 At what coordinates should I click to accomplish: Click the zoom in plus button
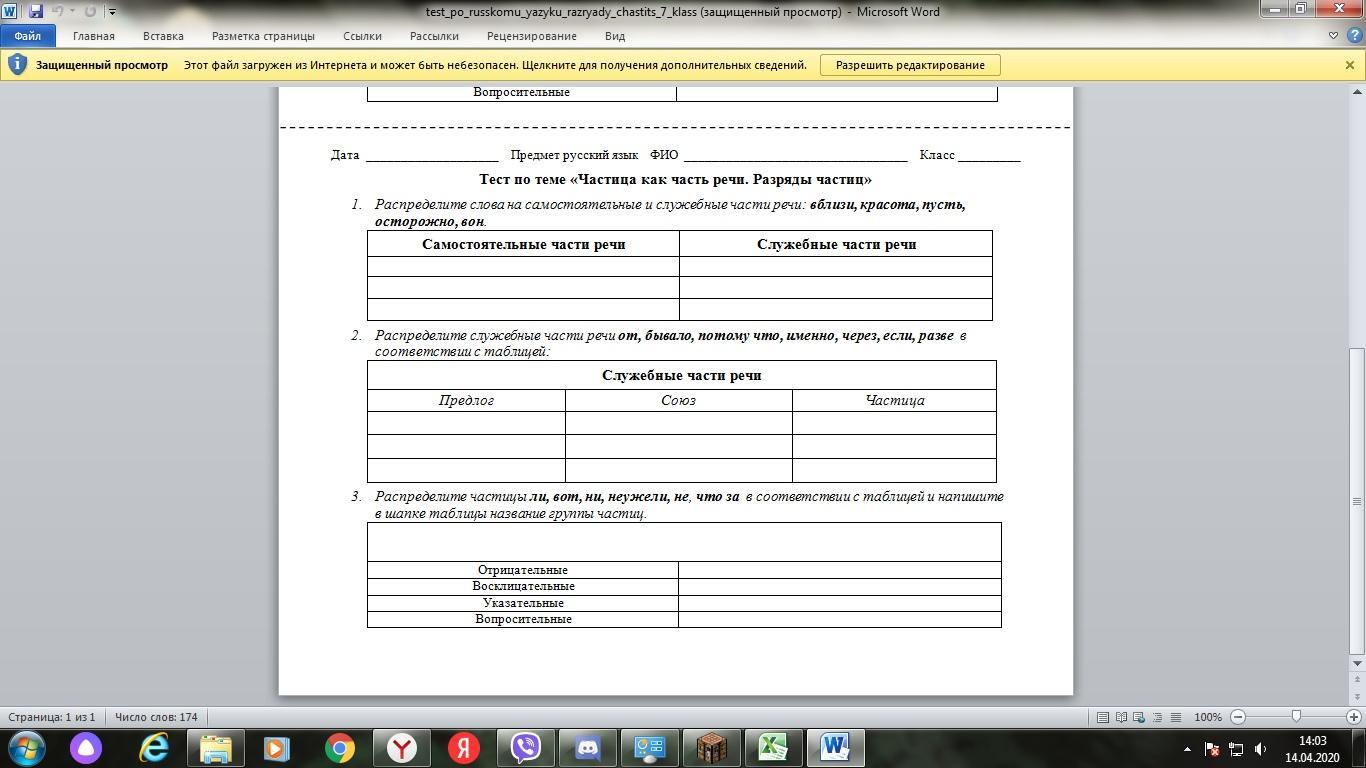pyautogui.click(x=1354, y=717)
